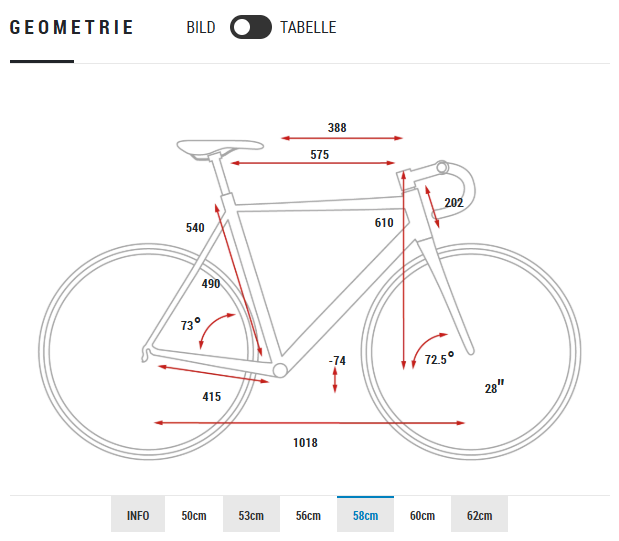Click the GEOMETRIE heading
Viewport: 619px width, 541px height.
72,28
